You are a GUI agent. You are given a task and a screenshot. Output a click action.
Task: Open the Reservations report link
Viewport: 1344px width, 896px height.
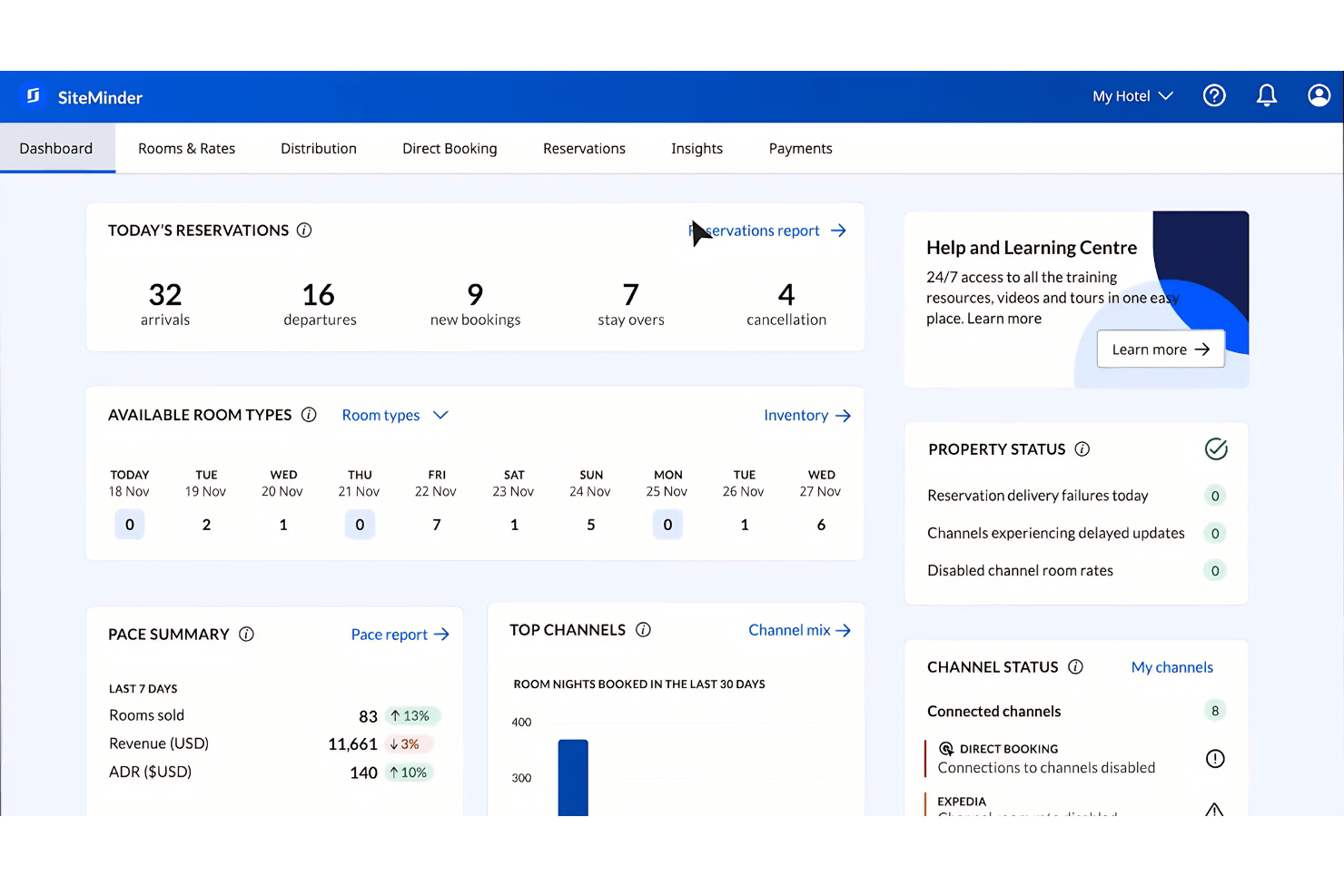point(767,231)
